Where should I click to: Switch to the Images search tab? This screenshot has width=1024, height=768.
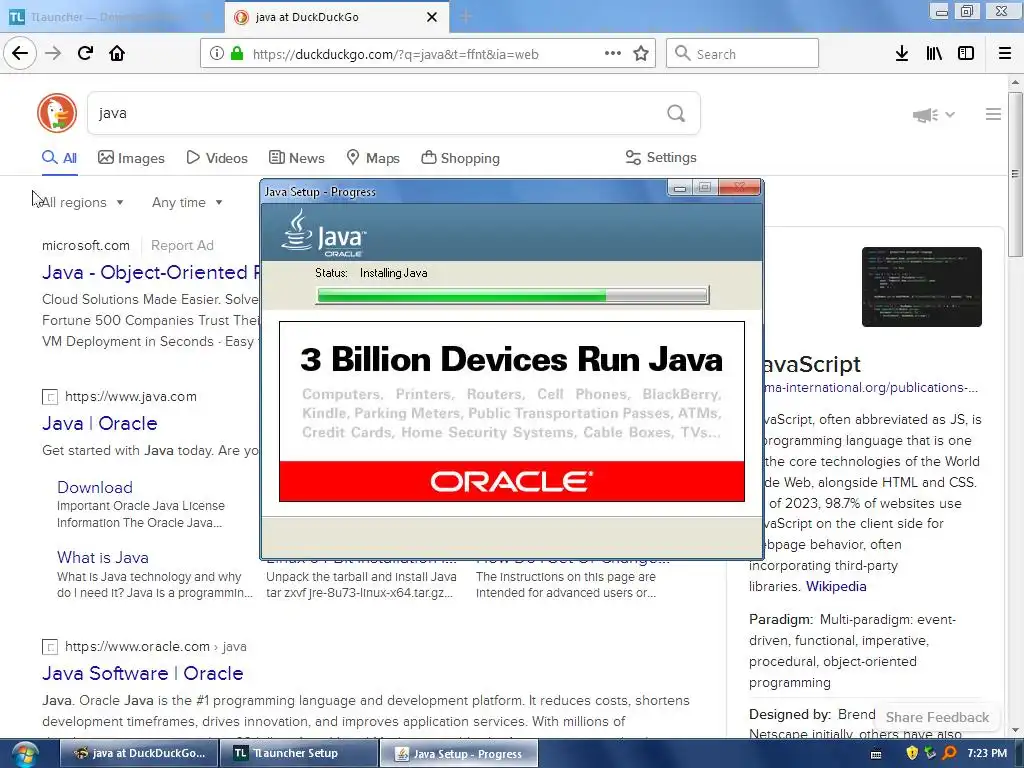(x=131, y=158)
